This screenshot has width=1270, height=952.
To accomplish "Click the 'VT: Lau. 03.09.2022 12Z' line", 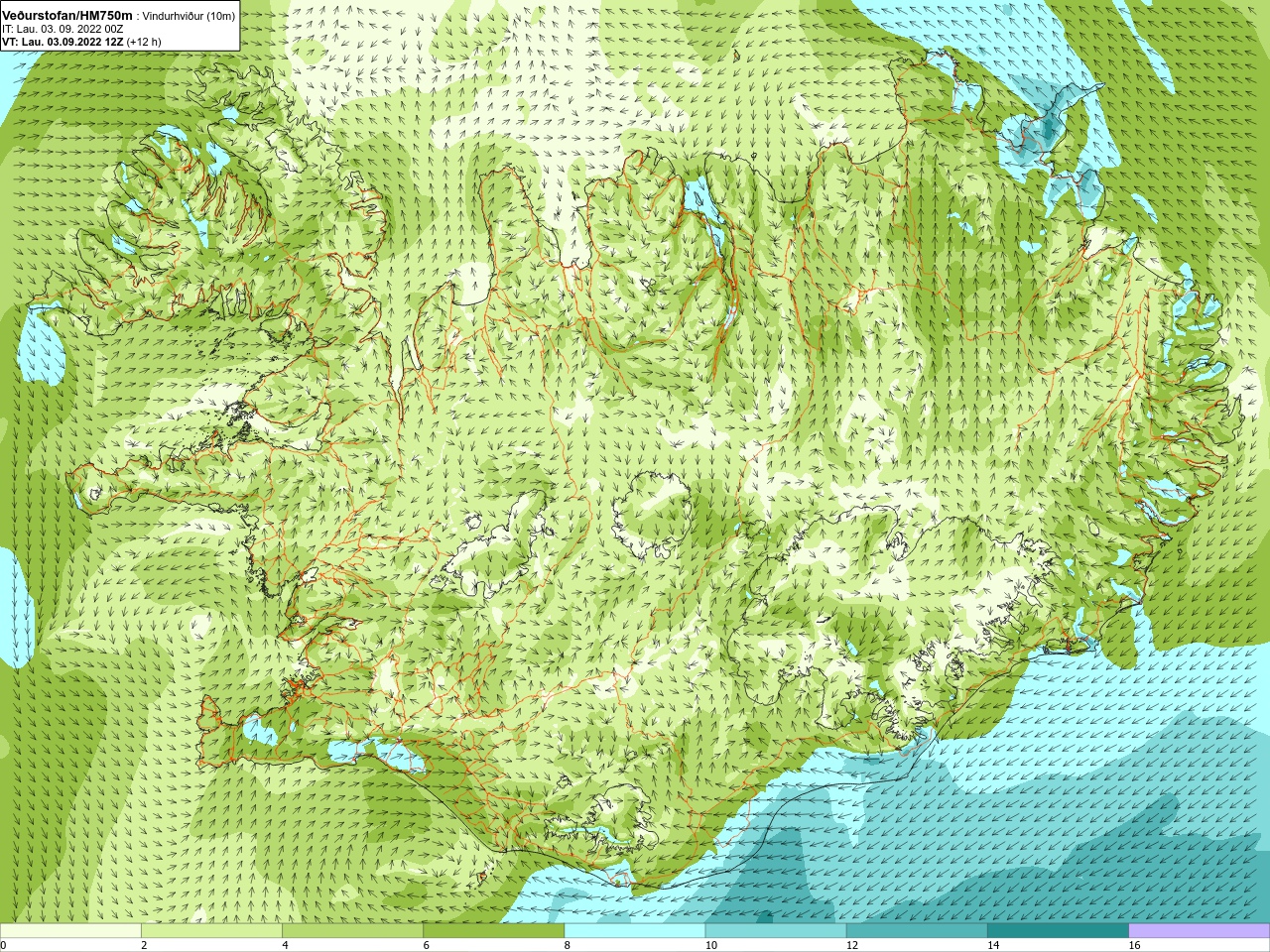I will pyautogui.click(x=63, y=42).
